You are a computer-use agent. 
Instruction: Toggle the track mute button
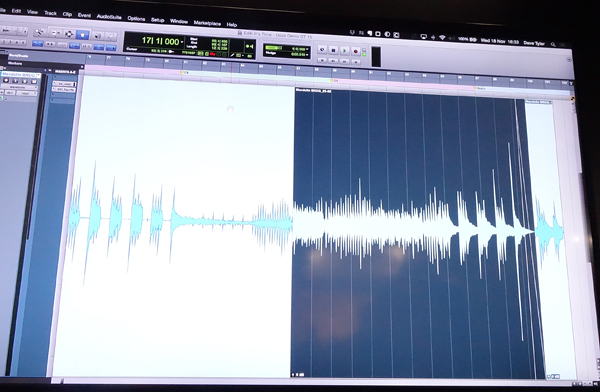click(x=34, y=82)
